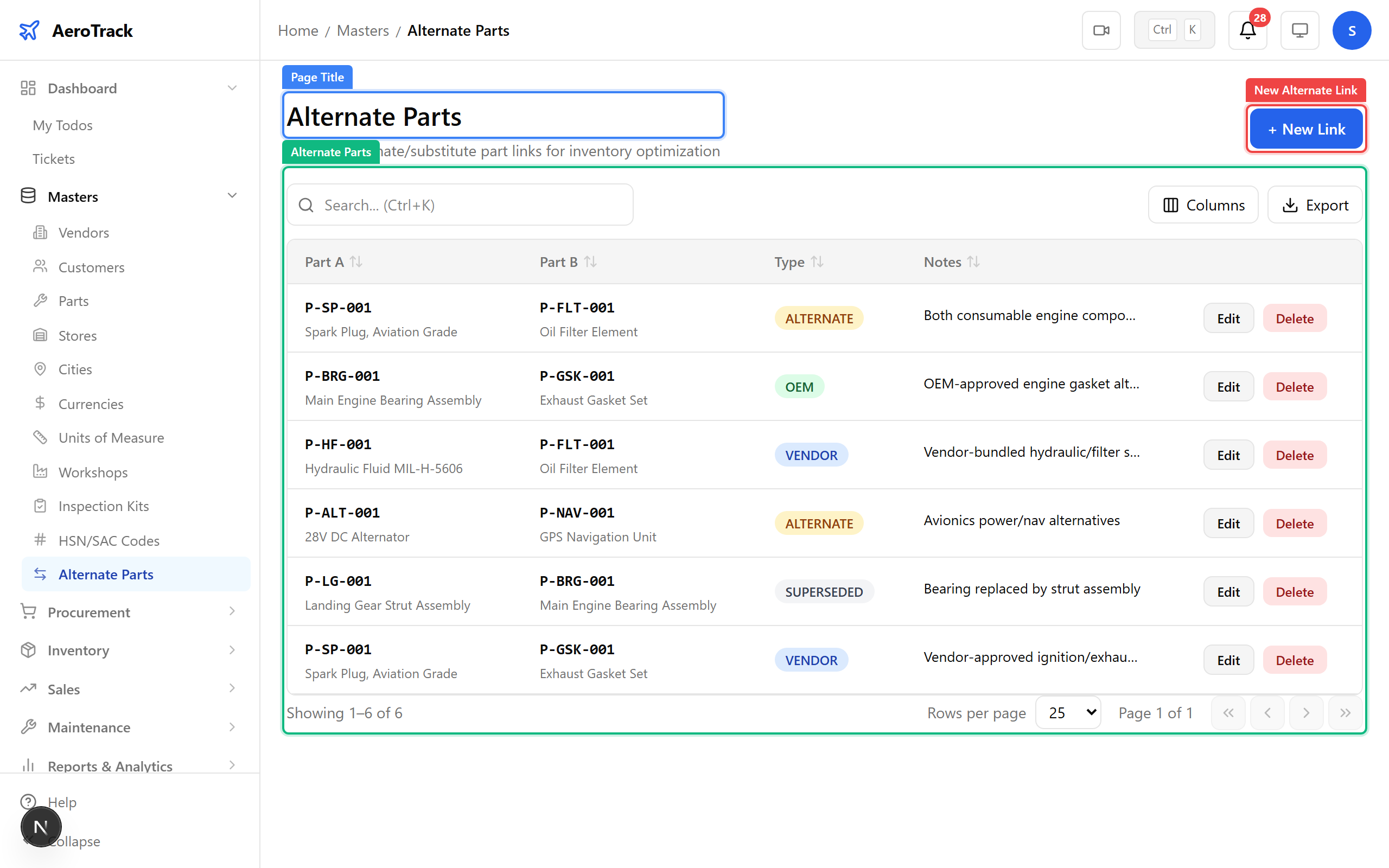Open the notifications bell
This screenshot has height=868, width=1389.
tap(1247, 30)
